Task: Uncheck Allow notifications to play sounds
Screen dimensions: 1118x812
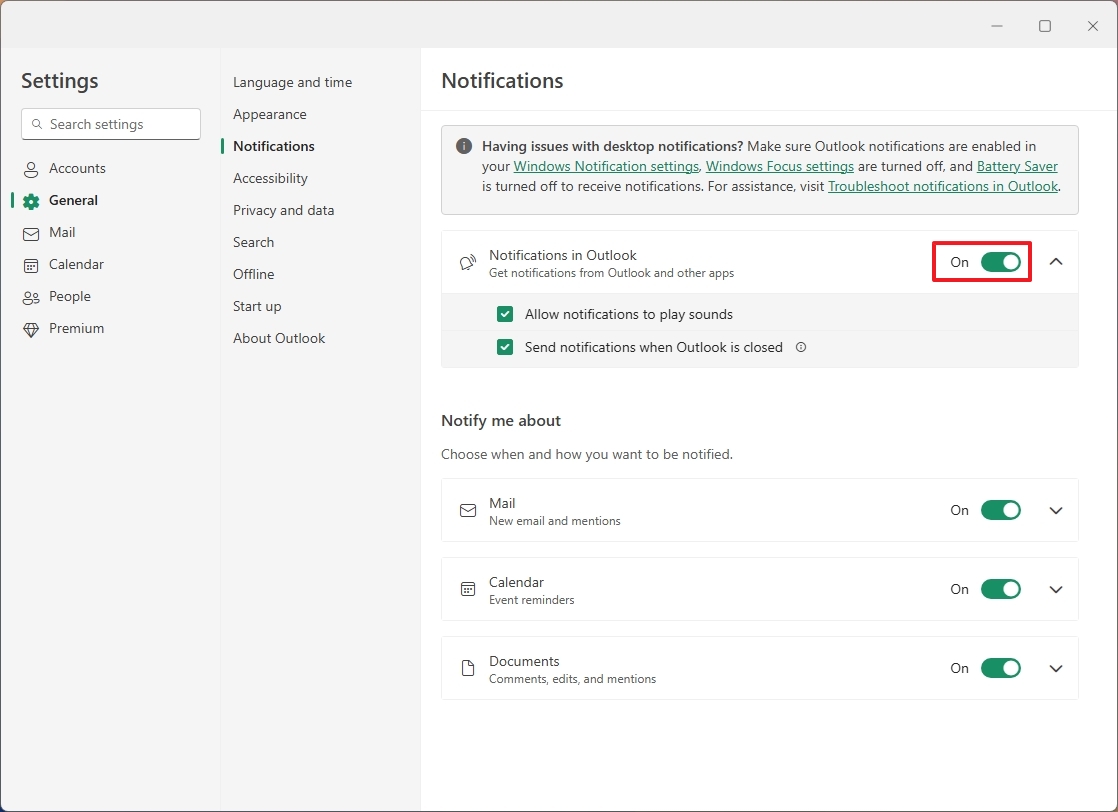Action: [505, 314]
